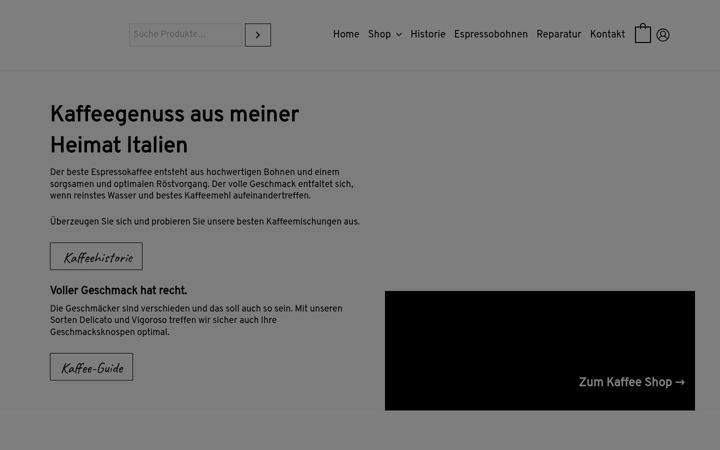Viewport: 720px width, 450px height.
Task: Select heading Kaffeegenuss aus meiner Heimat Italien
Action: click(174, 129)
